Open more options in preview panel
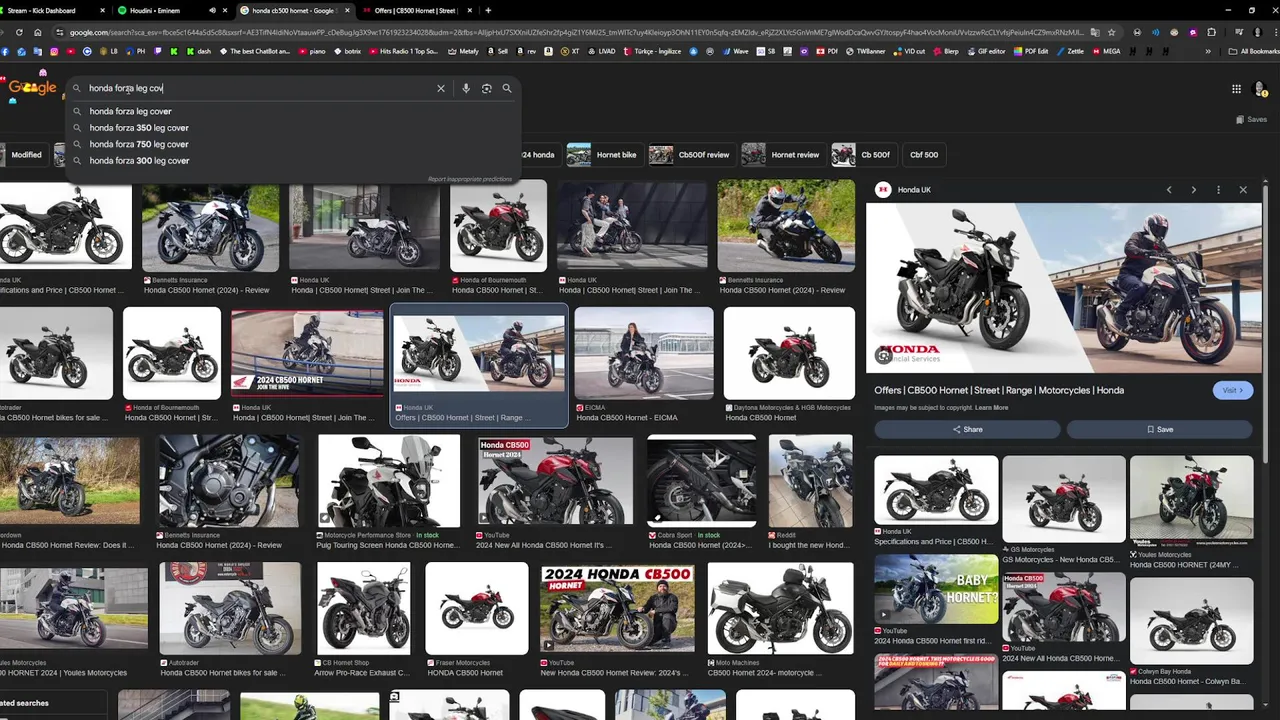1280x720 pixels. pyautogui.click(x=1218, y=190)
